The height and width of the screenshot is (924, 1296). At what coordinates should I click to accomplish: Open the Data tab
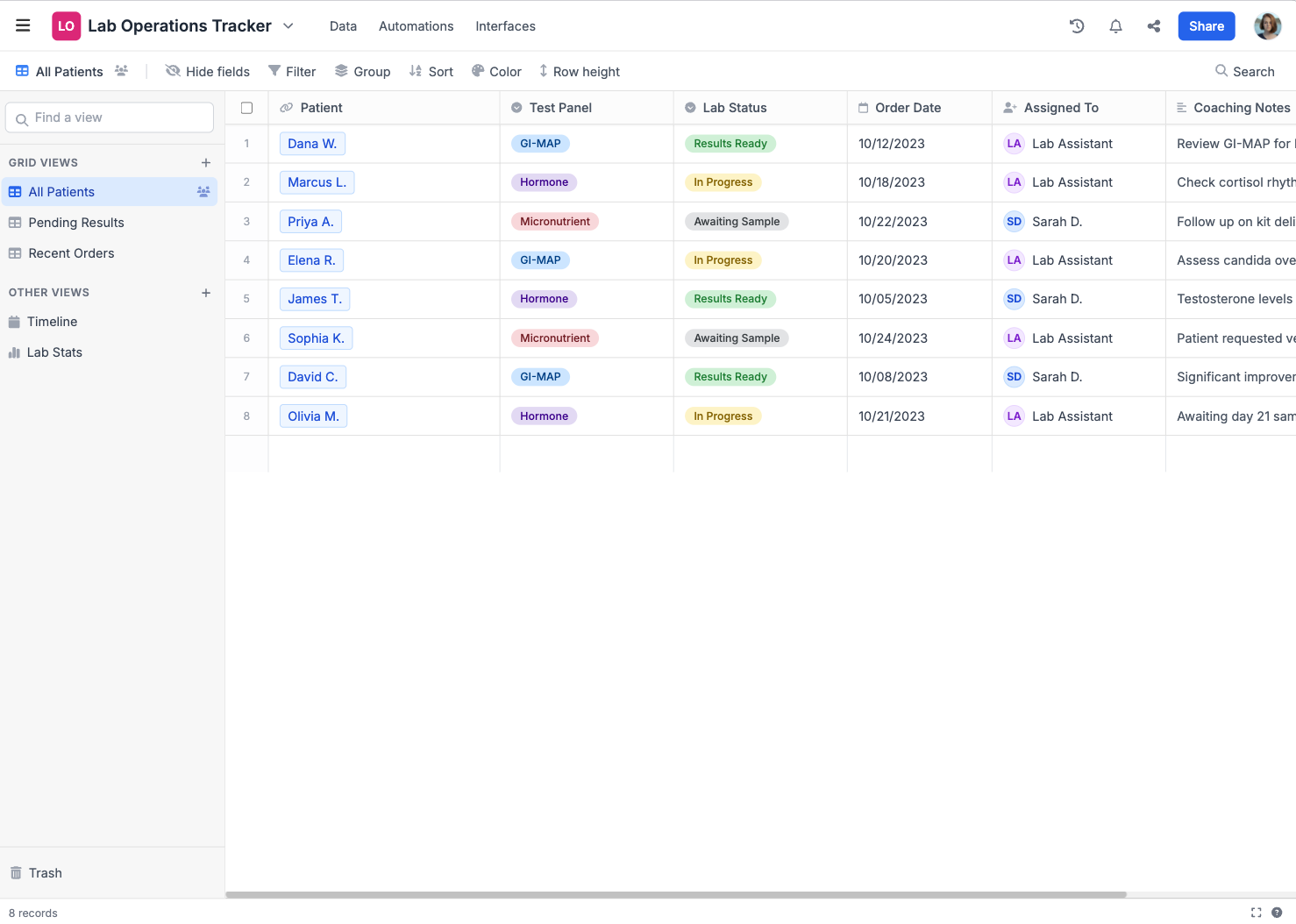343,26
